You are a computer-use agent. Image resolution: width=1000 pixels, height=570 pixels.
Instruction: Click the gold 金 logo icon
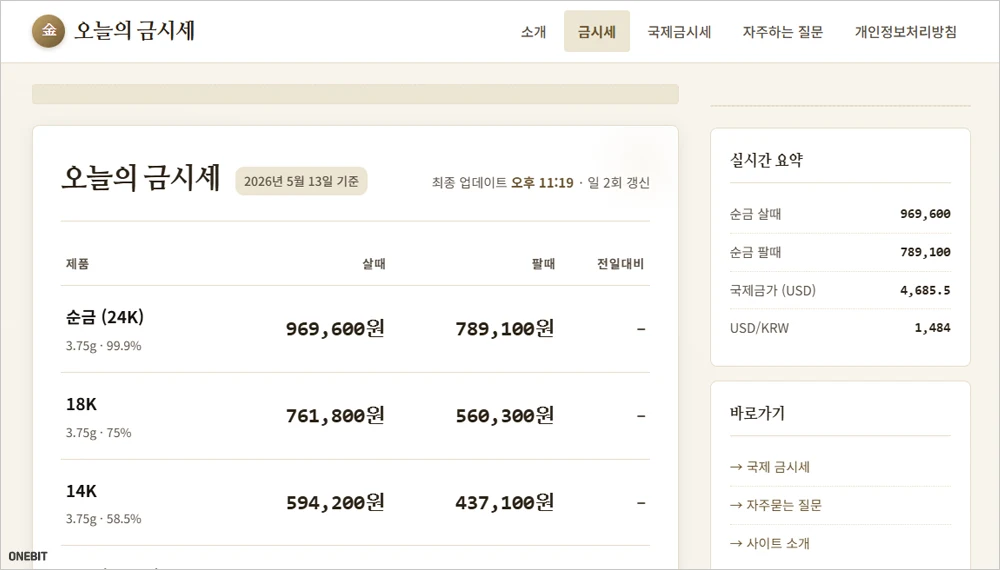click(x=48, y=31)
